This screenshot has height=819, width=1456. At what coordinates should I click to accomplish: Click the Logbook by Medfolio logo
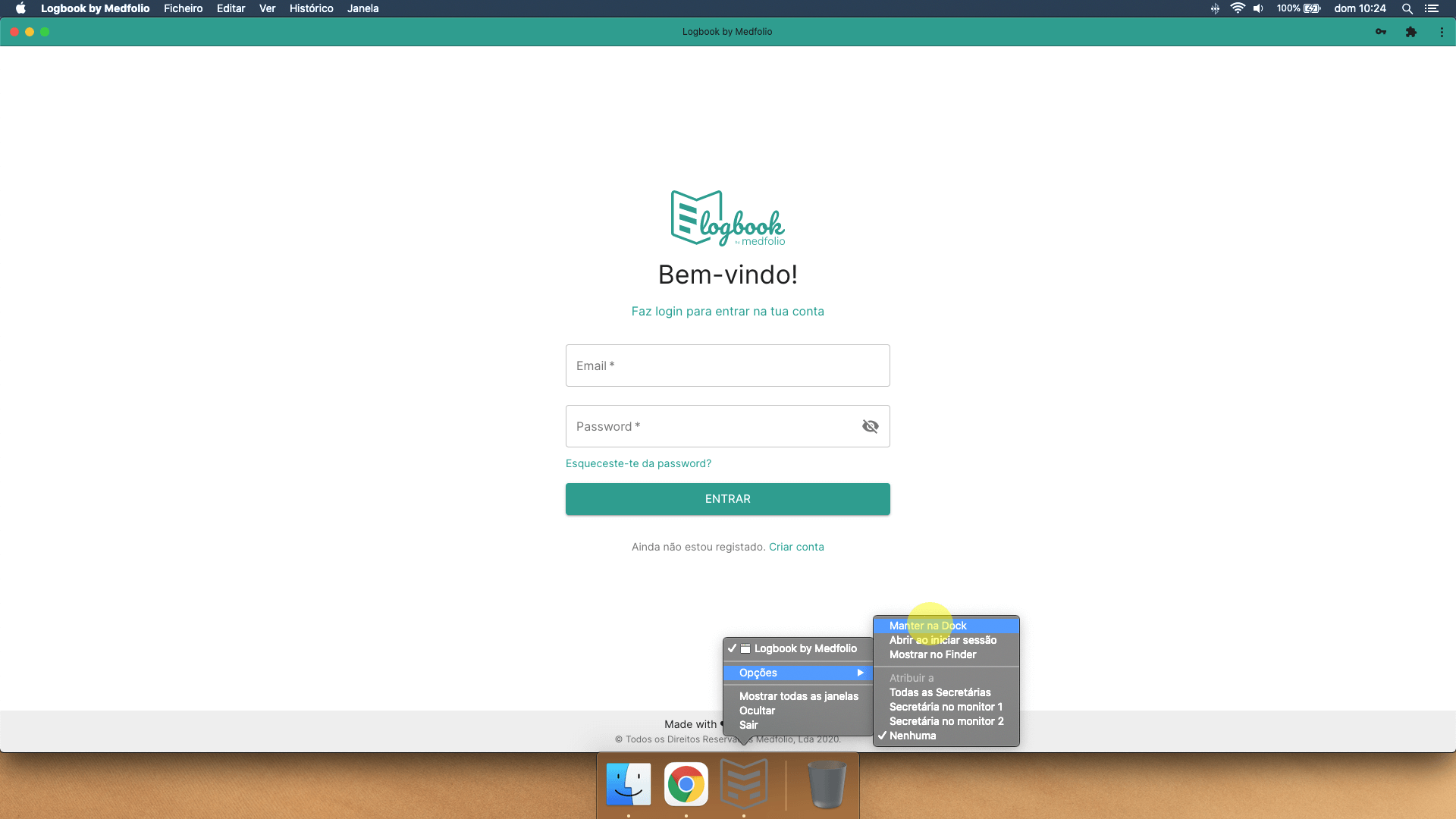click(x=728, y=218)
